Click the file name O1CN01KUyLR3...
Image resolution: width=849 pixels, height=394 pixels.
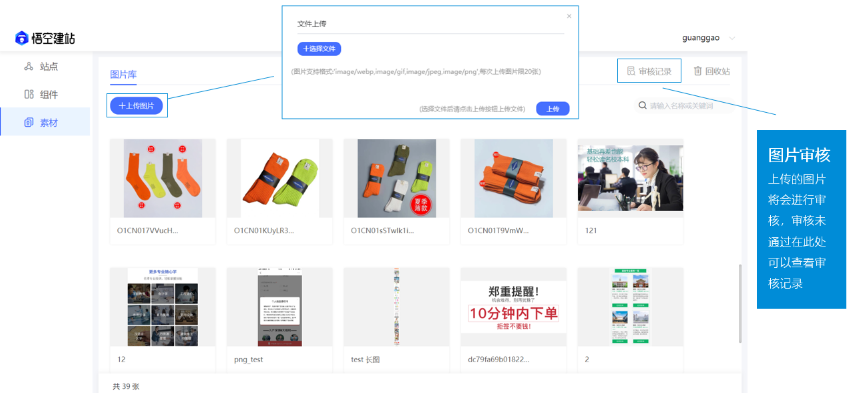tap(265, 231)
